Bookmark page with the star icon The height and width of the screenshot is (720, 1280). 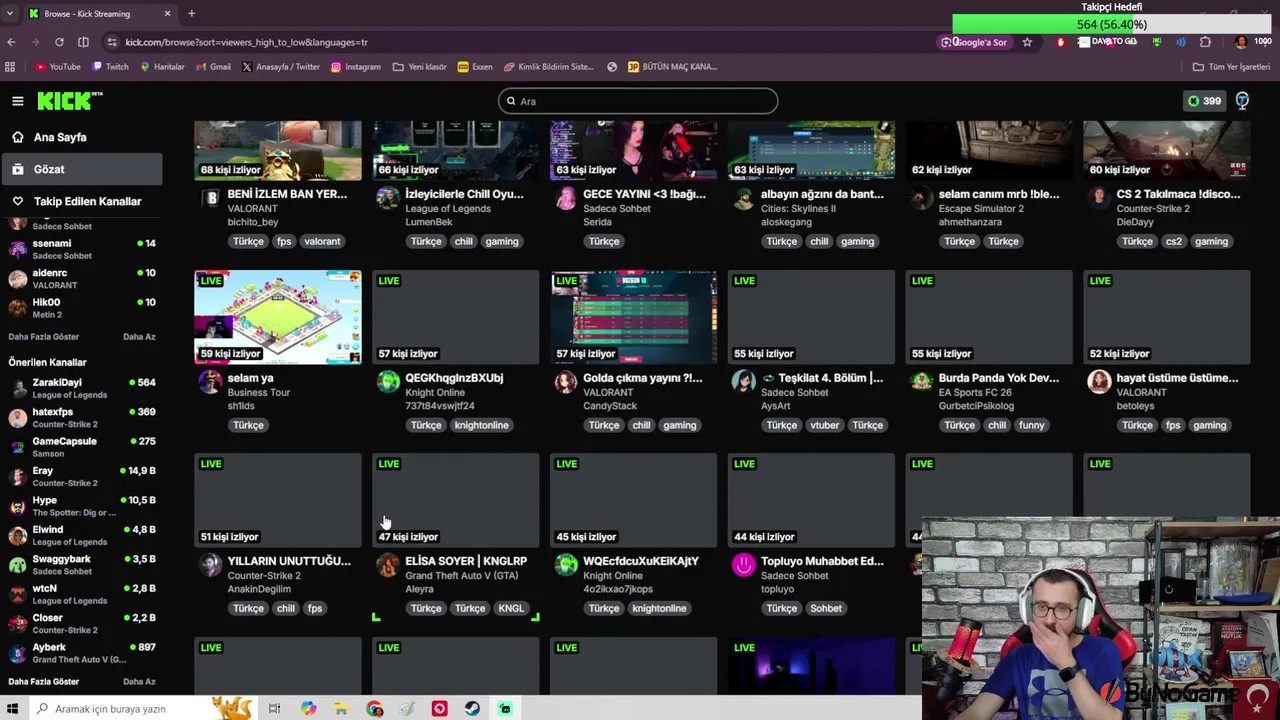click(1027, 42)
